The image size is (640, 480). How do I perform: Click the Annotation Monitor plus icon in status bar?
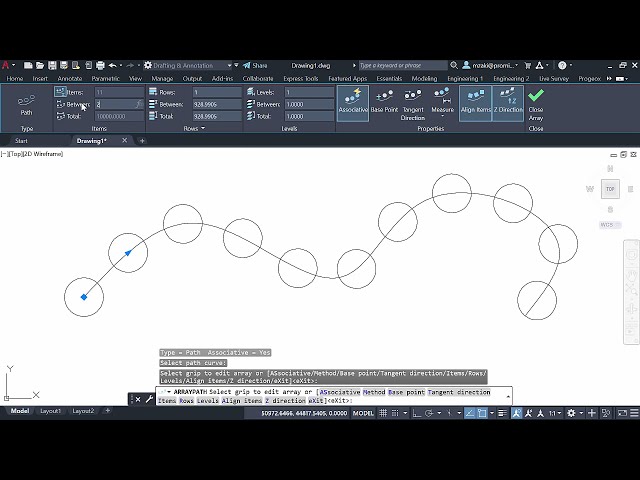point(591,413)
